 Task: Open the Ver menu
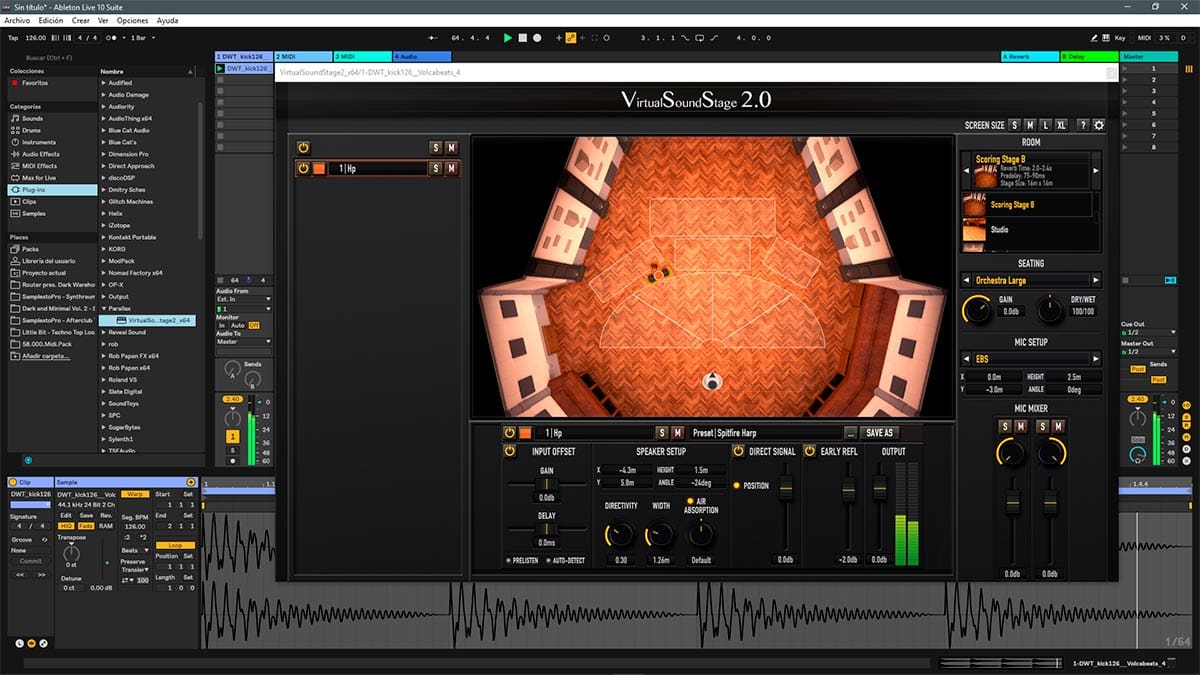pyautogui.click(x=103, y=20)
